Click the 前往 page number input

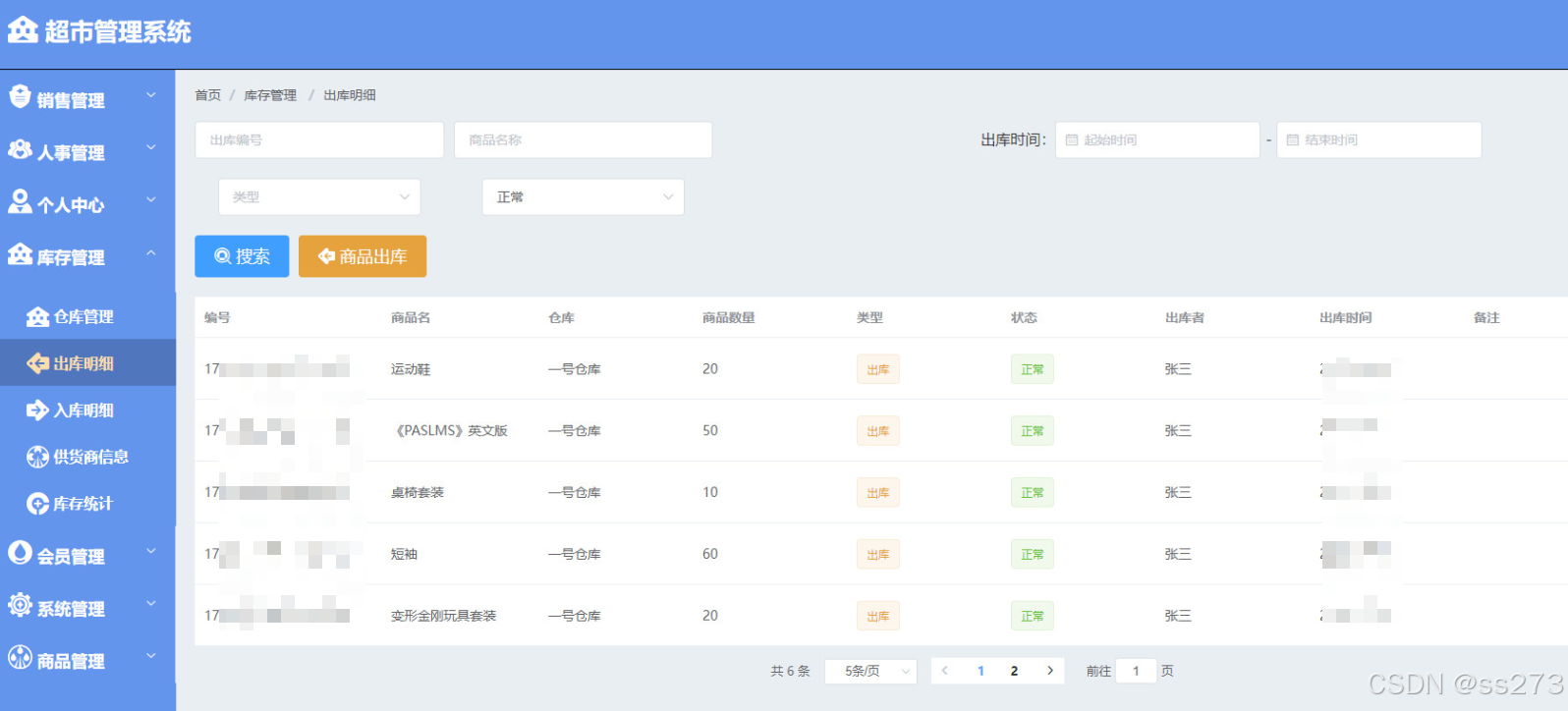pos(1136,671)
